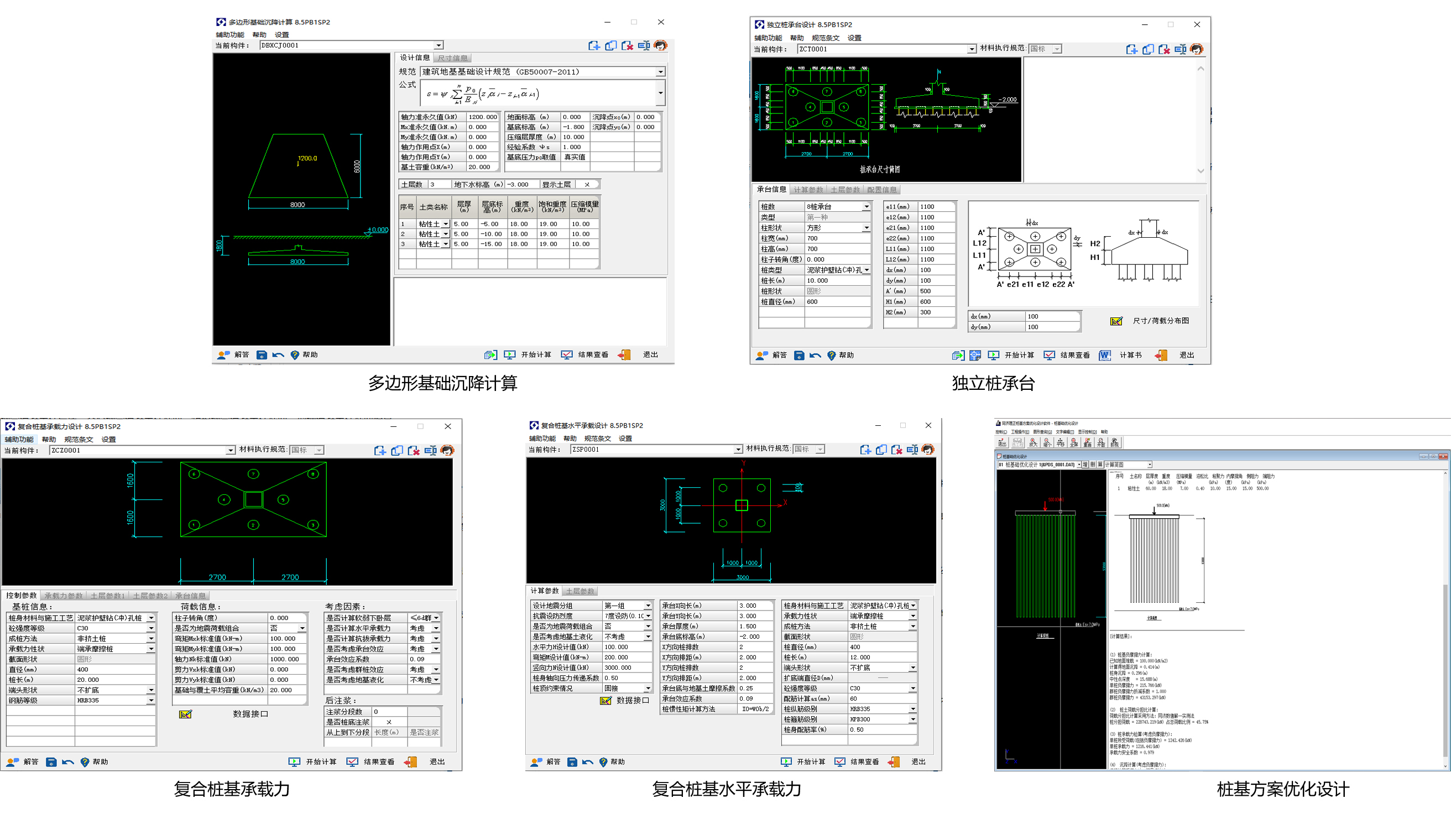Click 结果查看 in 独立桩承台设计 window
The height and width of the screenshot is (840, 1451).
click(1074, 356)
